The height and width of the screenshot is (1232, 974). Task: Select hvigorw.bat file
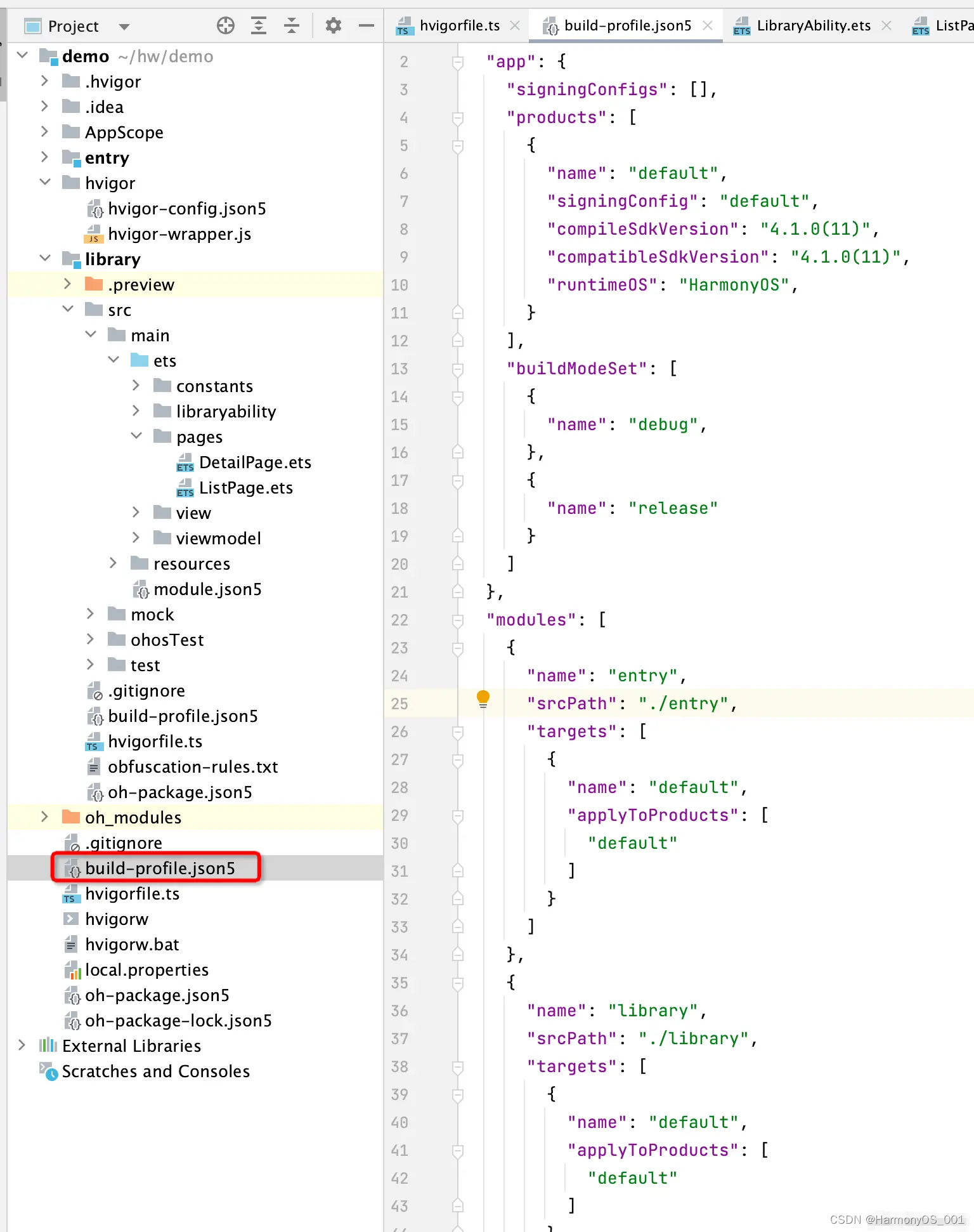[x=132, y=945]
